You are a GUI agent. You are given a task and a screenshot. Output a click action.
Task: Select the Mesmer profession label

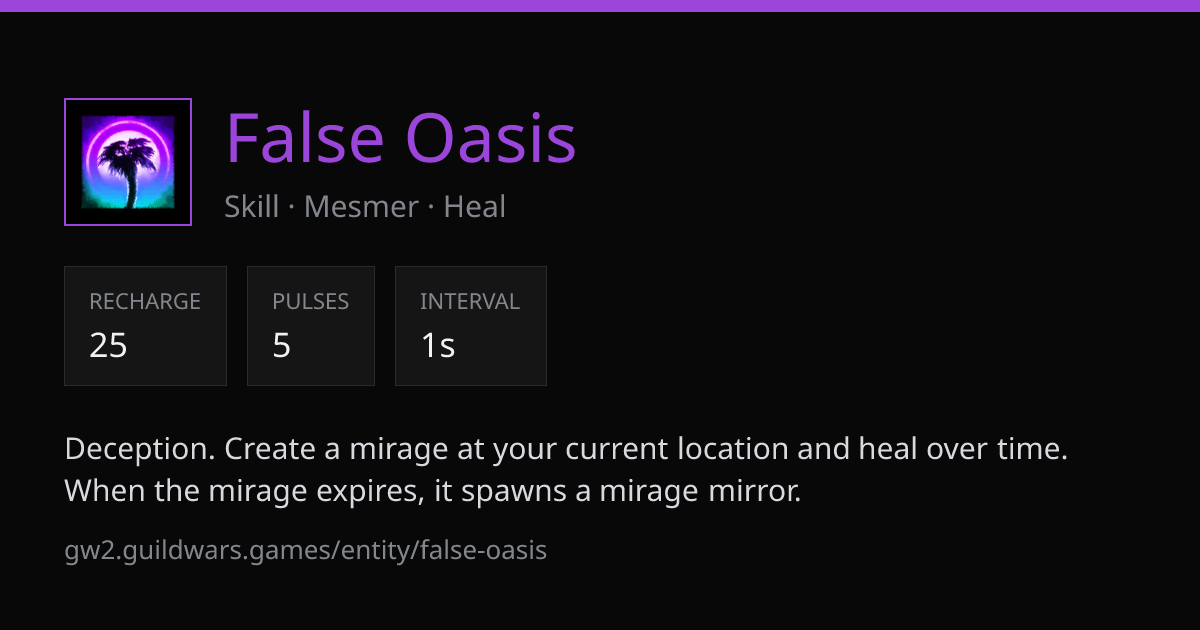[x=361, y=207]
